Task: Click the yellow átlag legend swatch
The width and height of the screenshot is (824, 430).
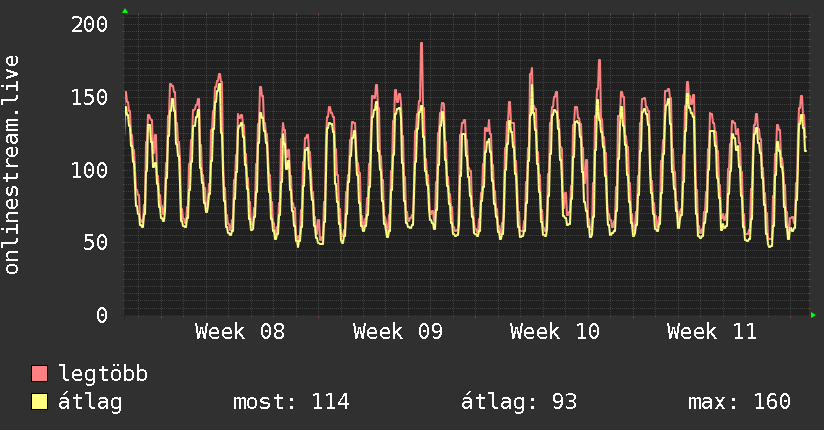Action: [40, 402]
